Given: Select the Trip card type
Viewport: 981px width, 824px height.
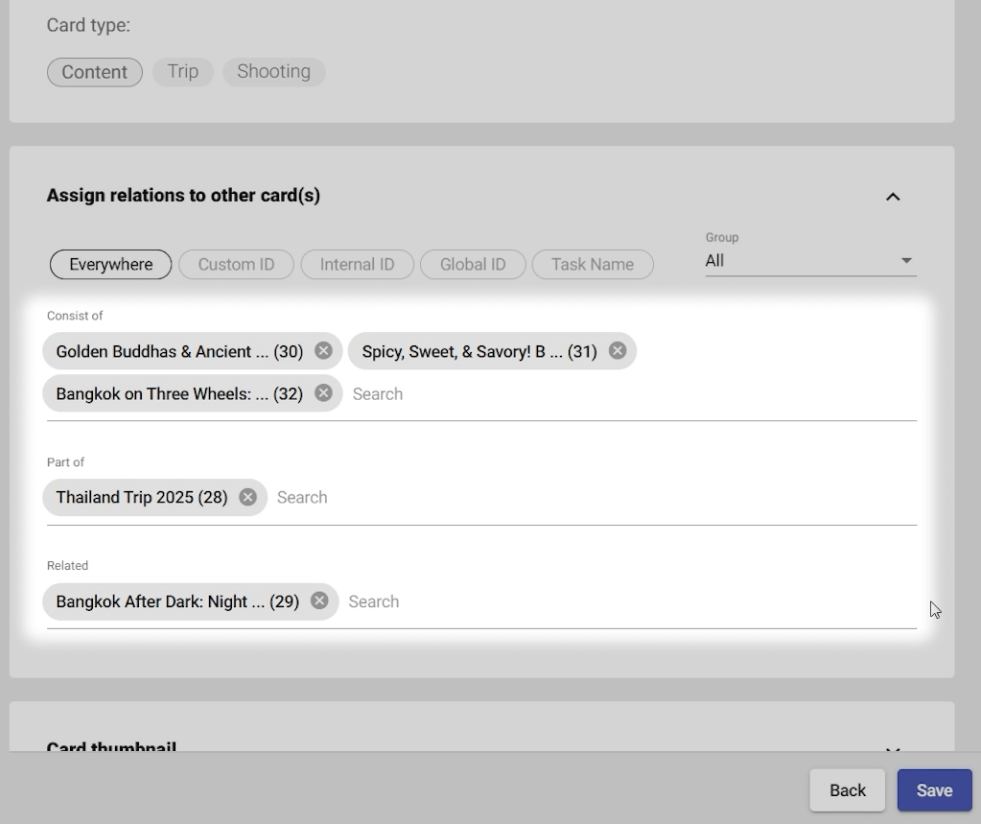Looking at the screenshot, I should (183, 72).
